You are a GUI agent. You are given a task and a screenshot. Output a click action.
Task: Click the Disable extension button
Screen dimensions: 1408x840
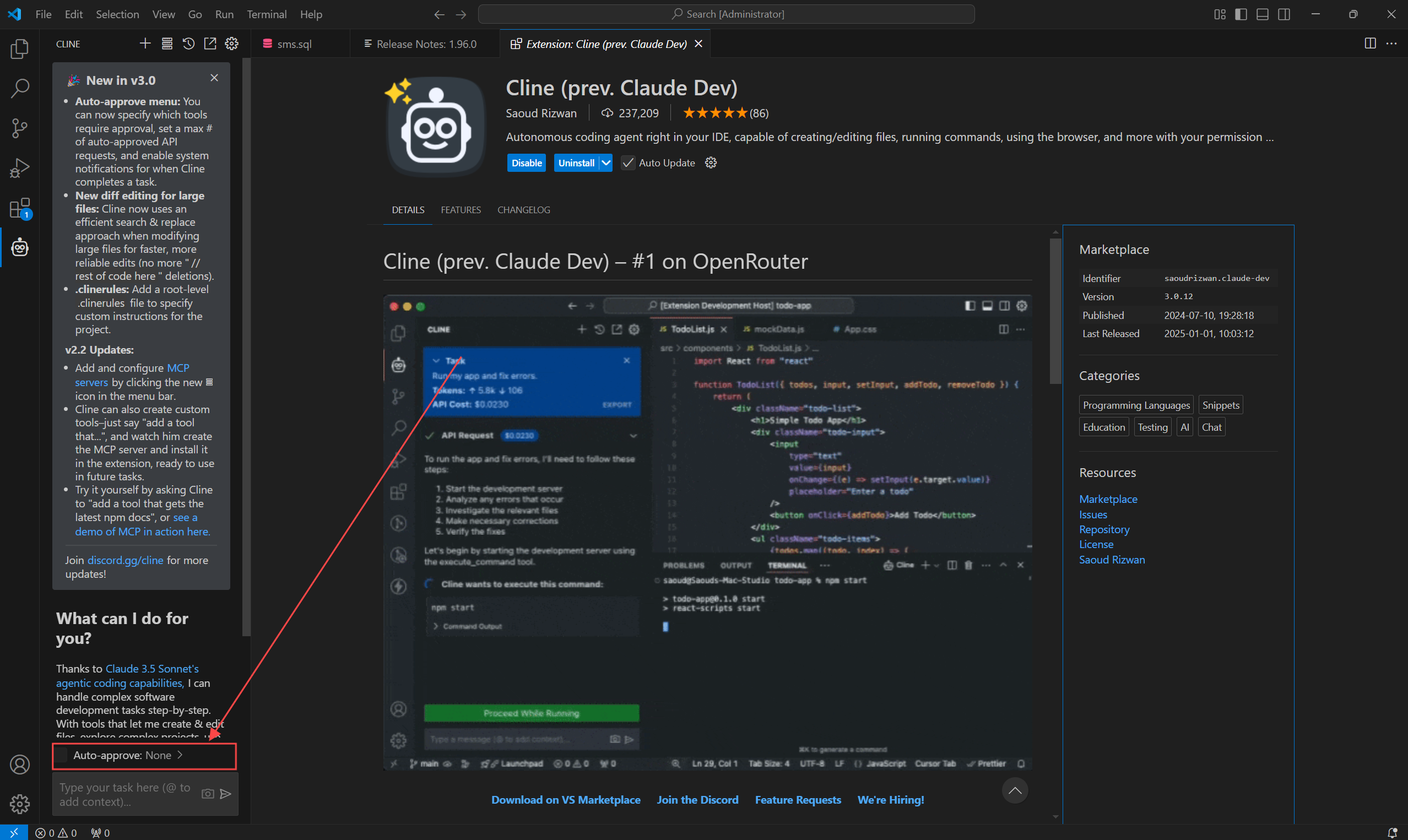click(526, 163)
